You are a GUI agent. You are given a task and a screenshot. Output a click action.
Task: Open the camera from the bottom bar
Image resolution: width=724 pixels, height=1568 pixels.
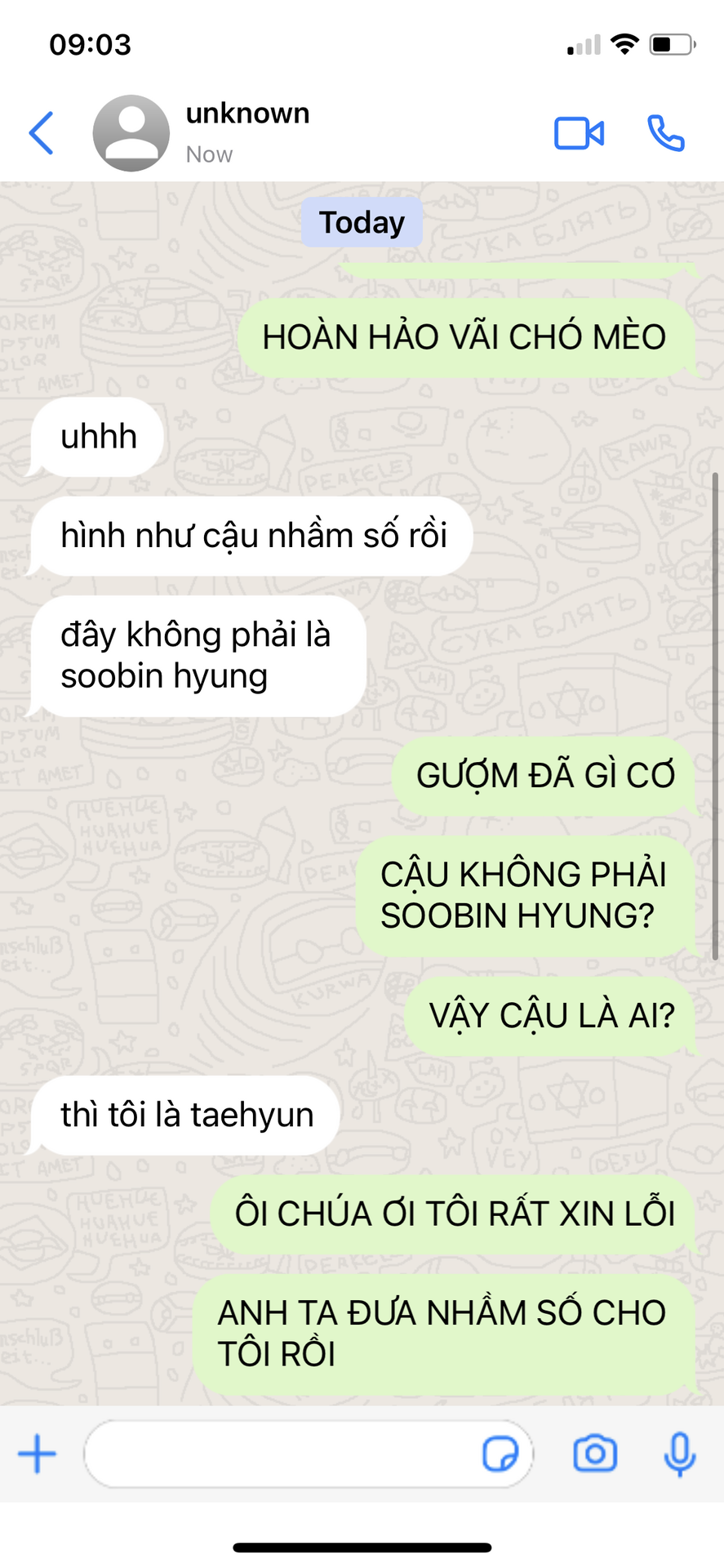(x=595, y=1454)
